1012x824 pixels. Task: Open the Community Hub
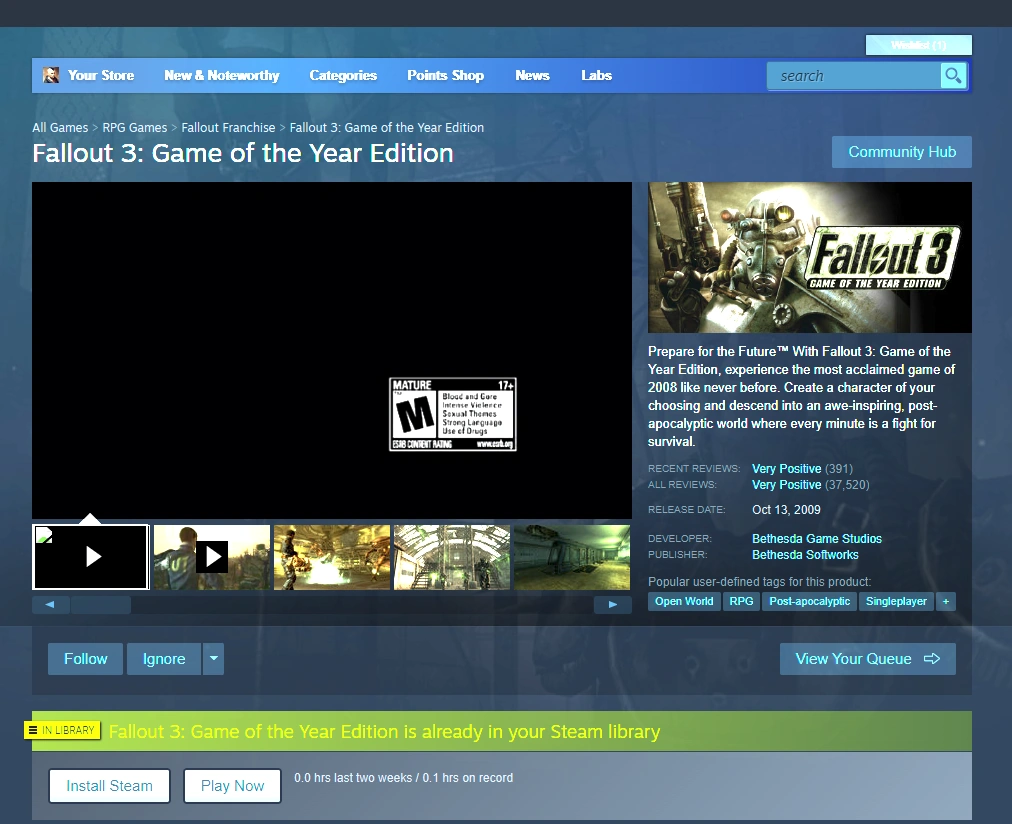[x=901, y=151]
